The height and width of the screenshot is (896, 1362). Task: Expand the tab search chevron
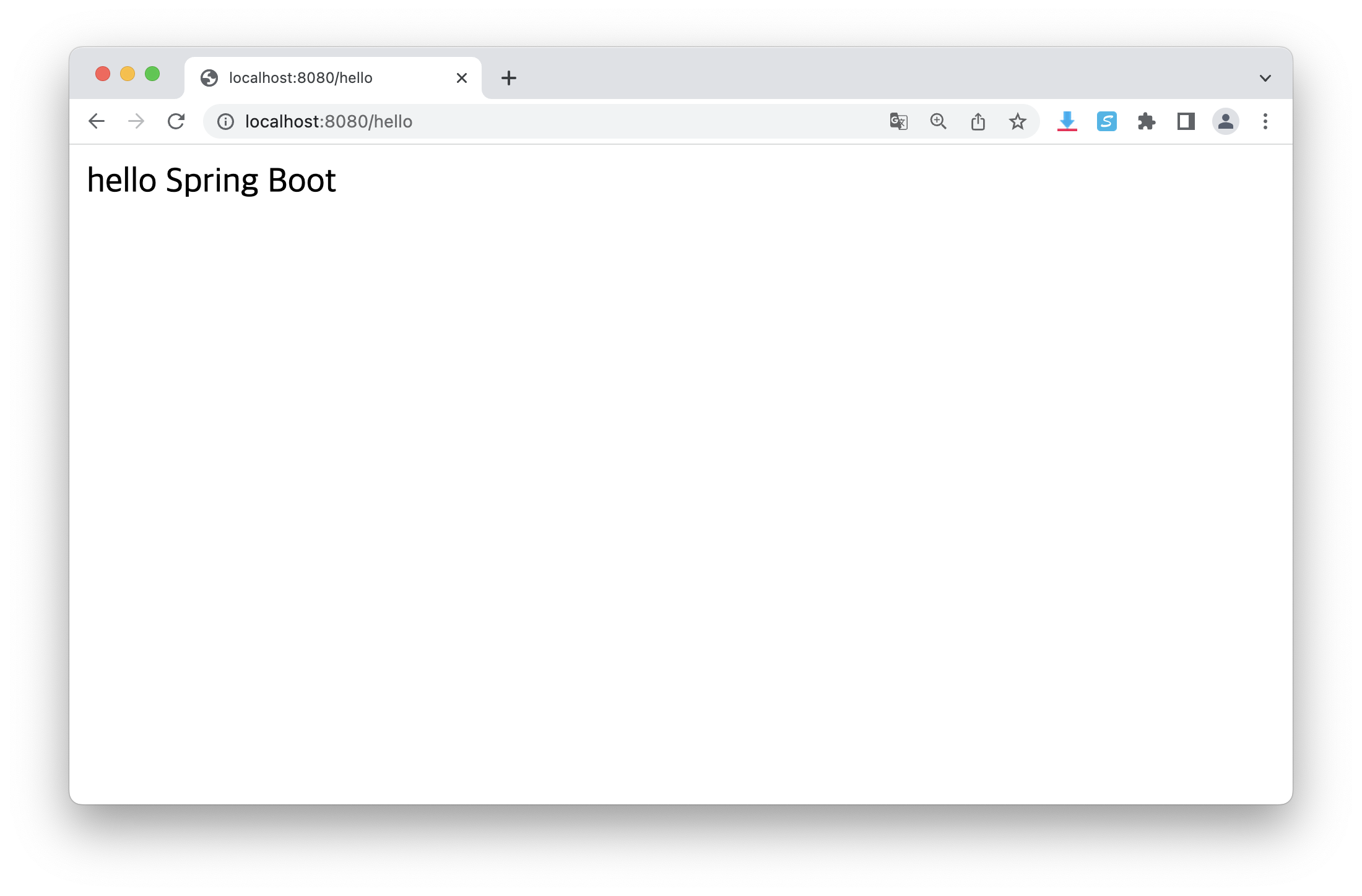click(1265, 78)
